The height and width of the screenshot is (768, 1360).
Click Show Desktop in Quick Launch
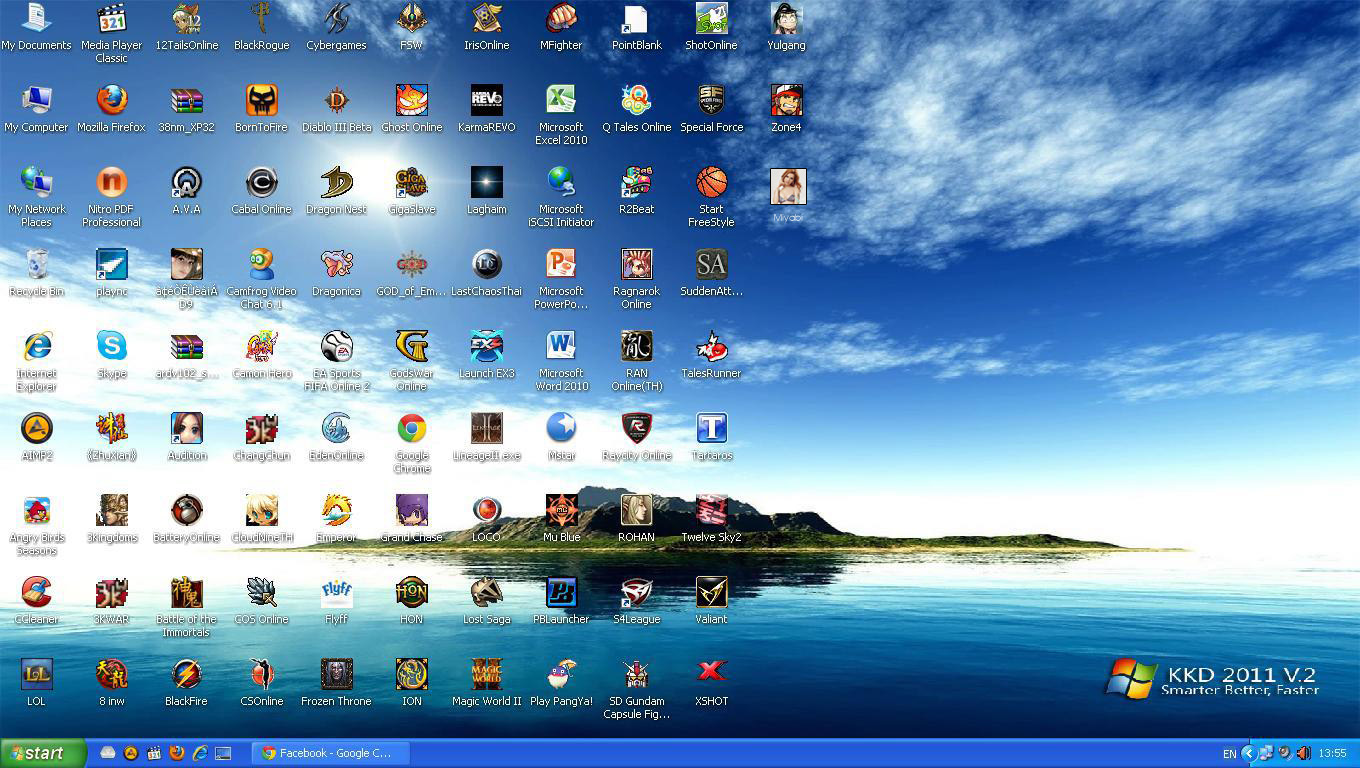click(x=223, y=753)
